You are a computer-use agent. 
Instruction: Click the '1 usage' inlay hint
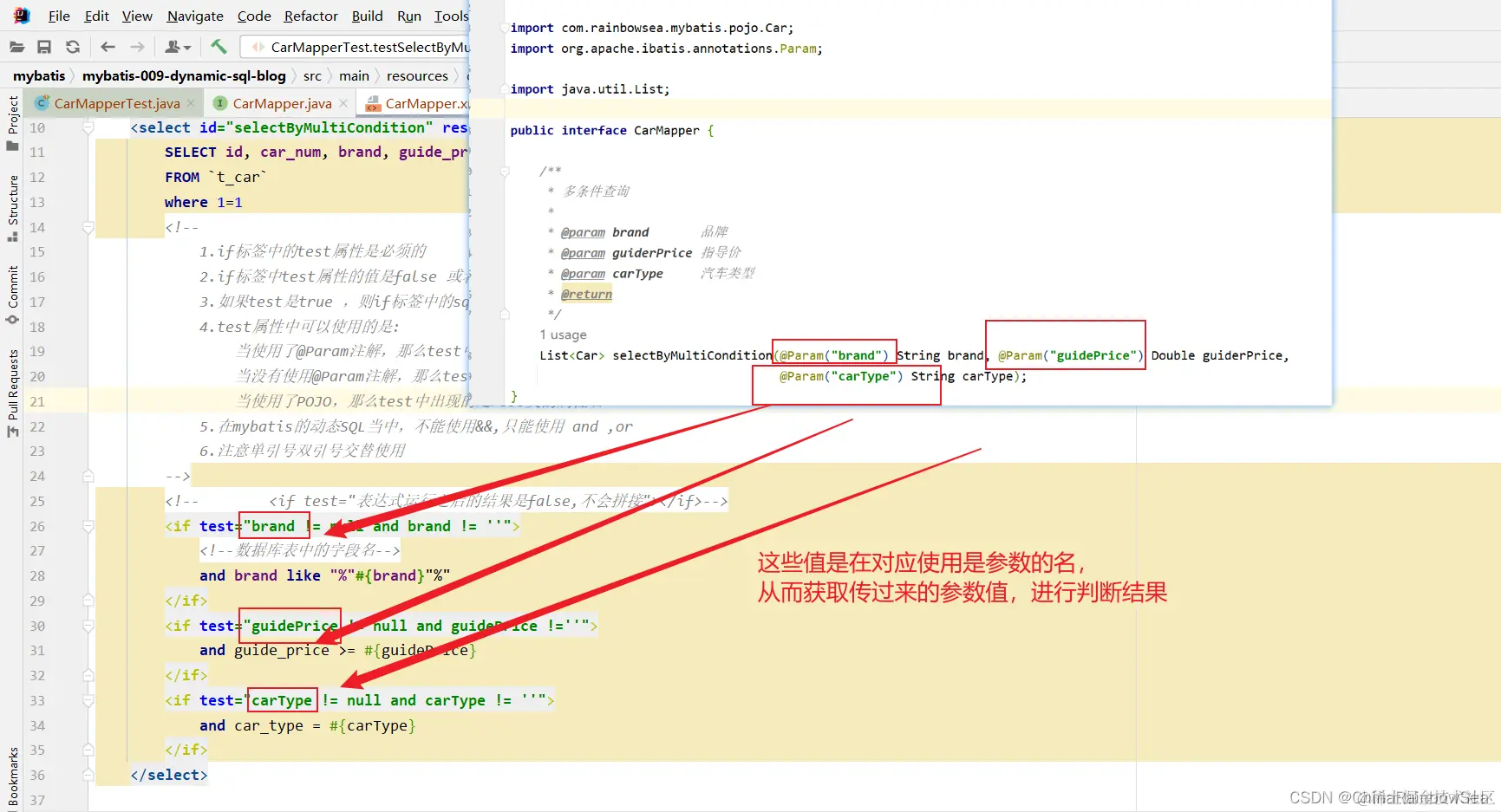coord(563,335)
